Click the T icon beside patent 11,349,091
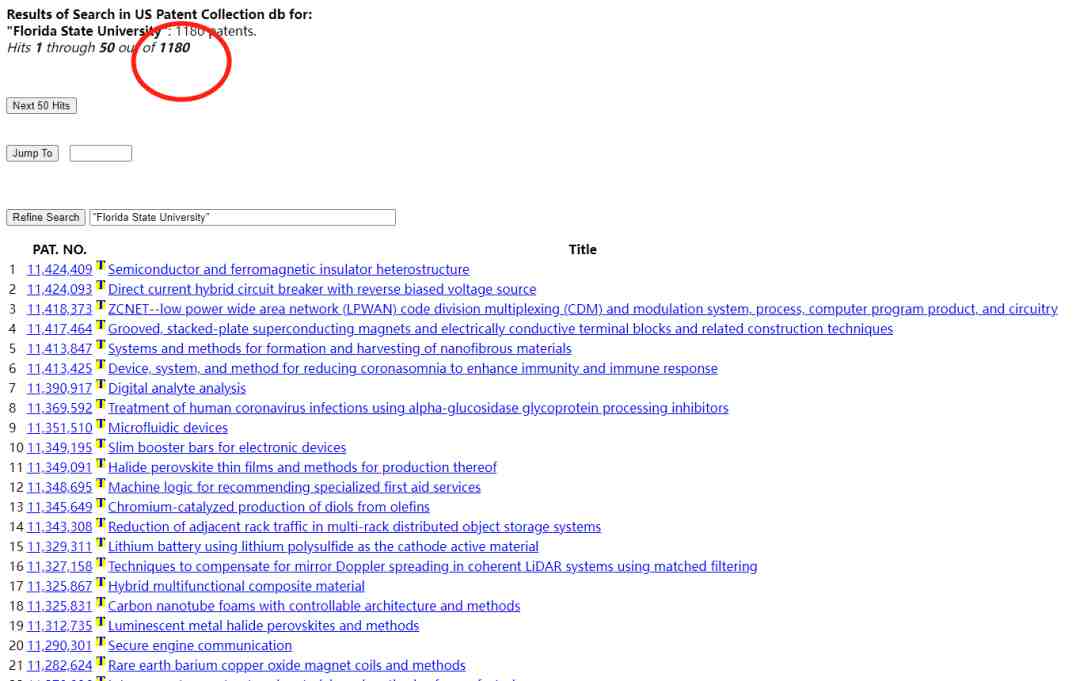 [x=101, y=464]
